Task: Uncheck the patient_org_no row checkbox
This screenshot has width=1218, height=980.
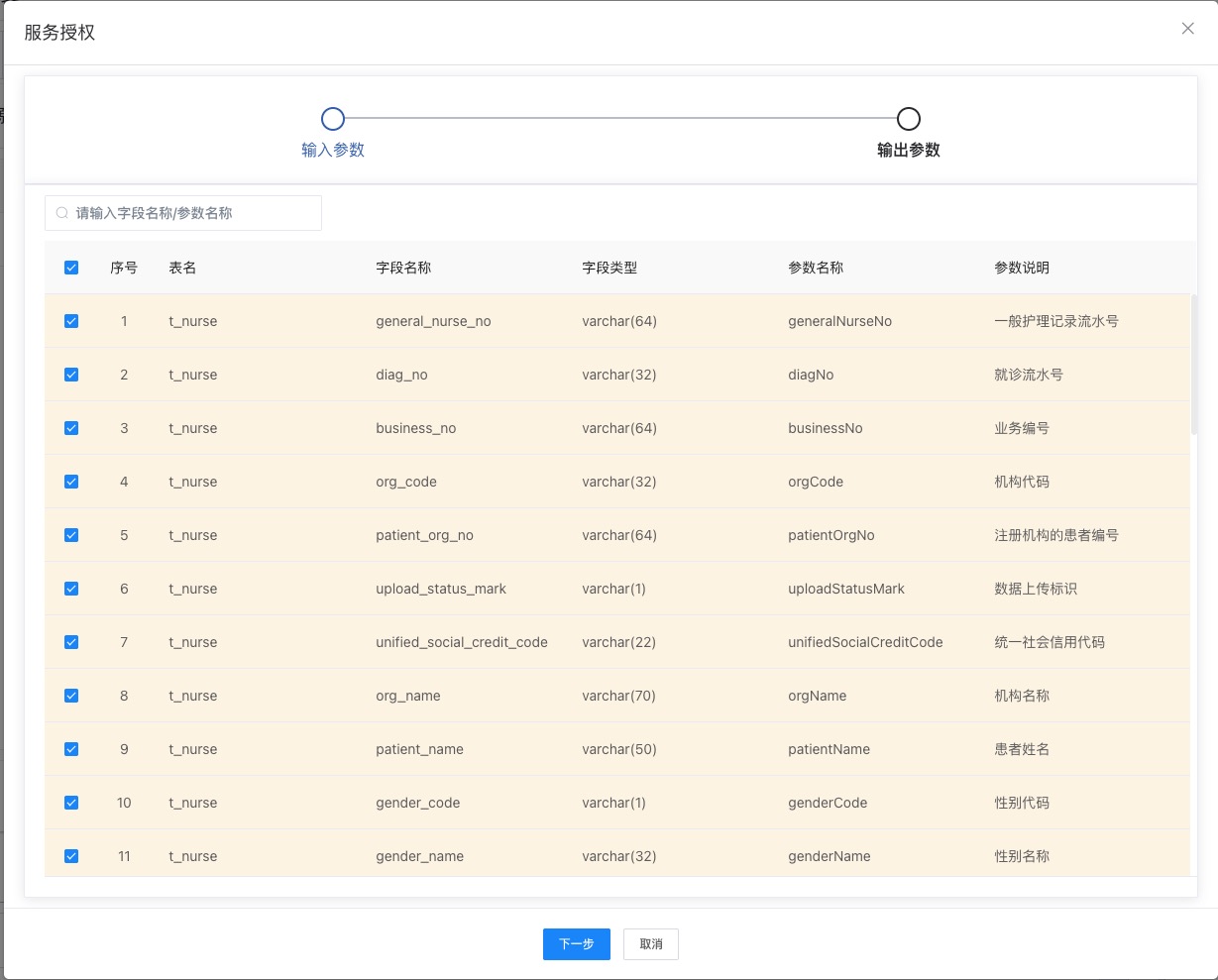Action: coord(71,535)
